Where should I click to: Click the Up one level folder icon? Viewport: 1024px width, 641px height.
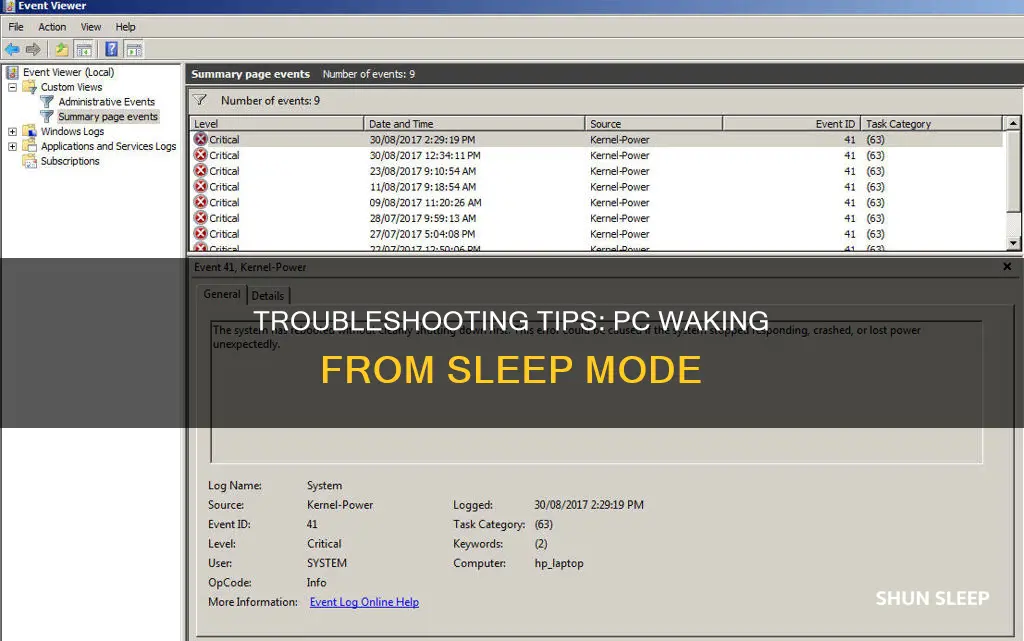click(61, 49)
